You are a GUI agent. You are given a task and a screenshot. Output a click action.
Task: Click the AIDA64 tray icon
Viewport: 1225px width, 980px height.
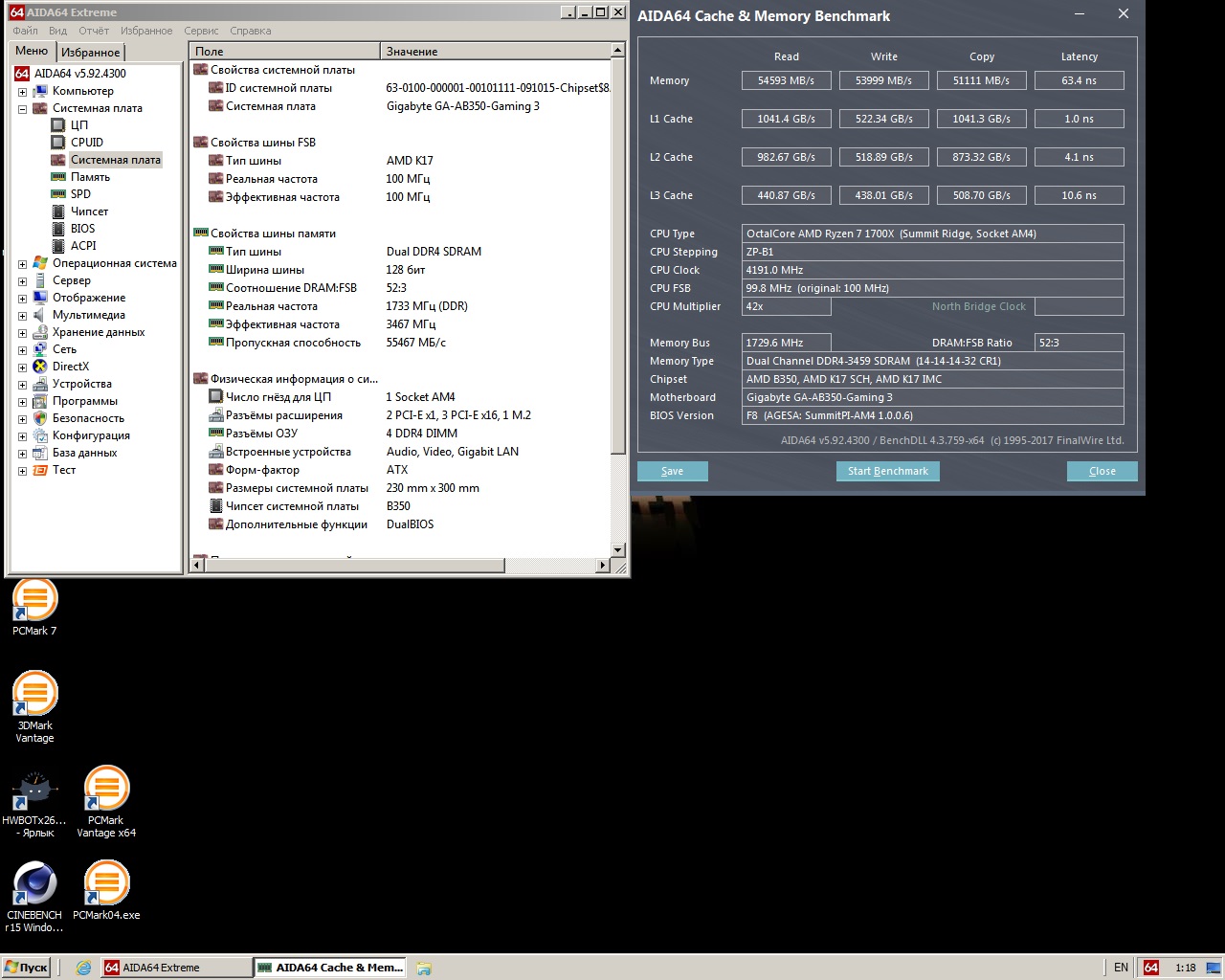1151,968
